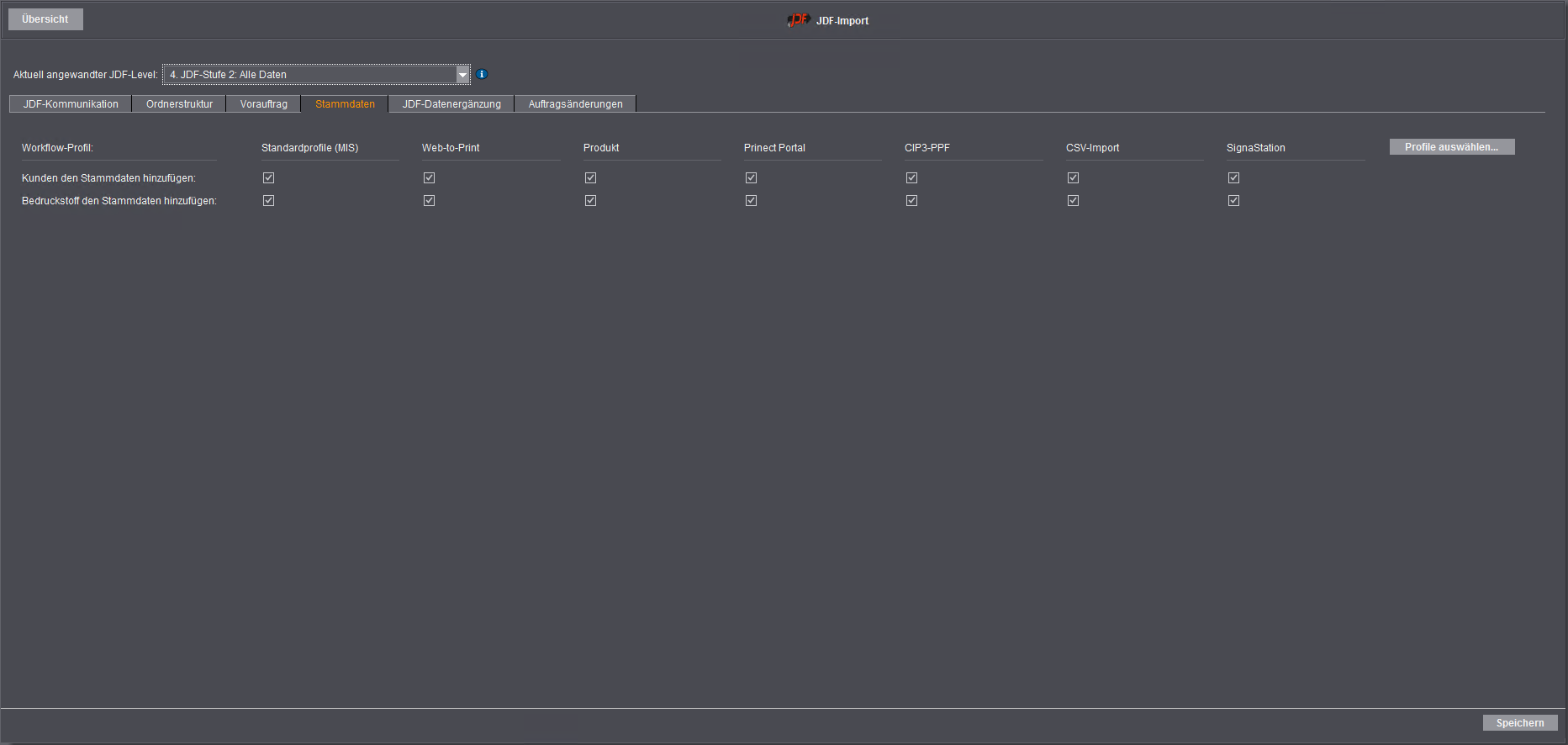Select the '4. JDF-Stufe 2: Alle Daten' combo box
Image resolution: width=1568 pixels, height=745 pixels.
click(309, 75)
